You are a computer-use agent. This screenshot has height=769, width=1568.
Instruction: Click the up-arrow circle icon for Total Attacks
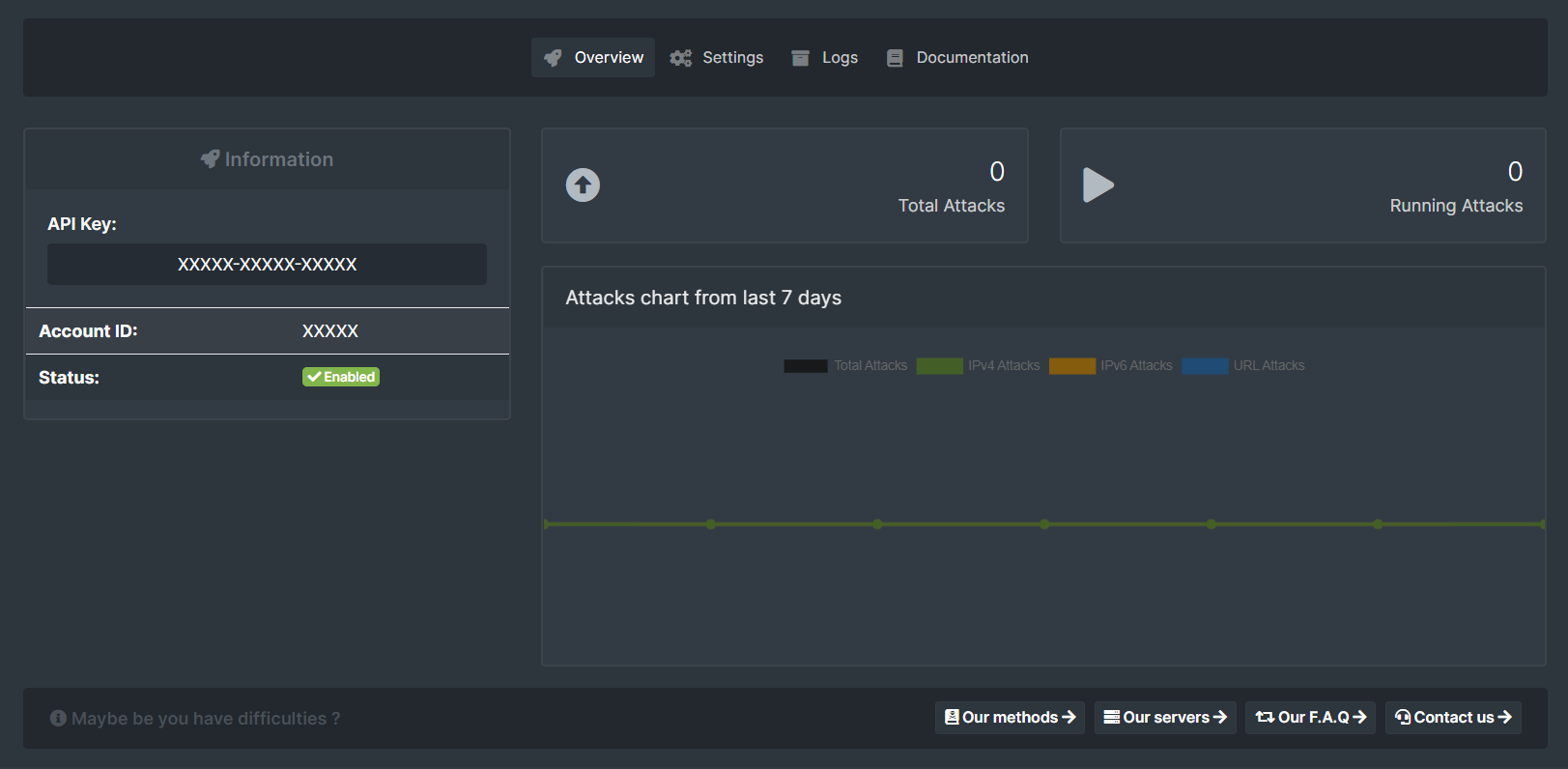(583, 185)
